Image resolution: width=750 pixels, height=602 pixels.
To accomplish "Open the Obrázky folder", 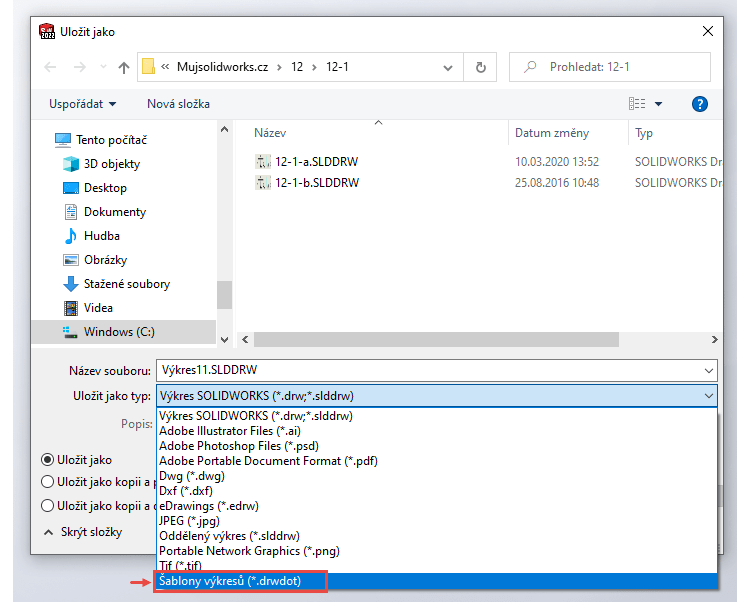I will [x=106, y=260].
